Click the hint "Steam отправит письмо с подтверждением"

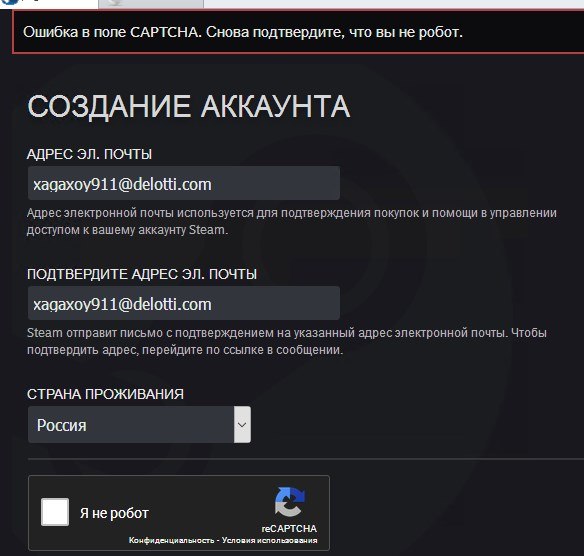point(287,341)
